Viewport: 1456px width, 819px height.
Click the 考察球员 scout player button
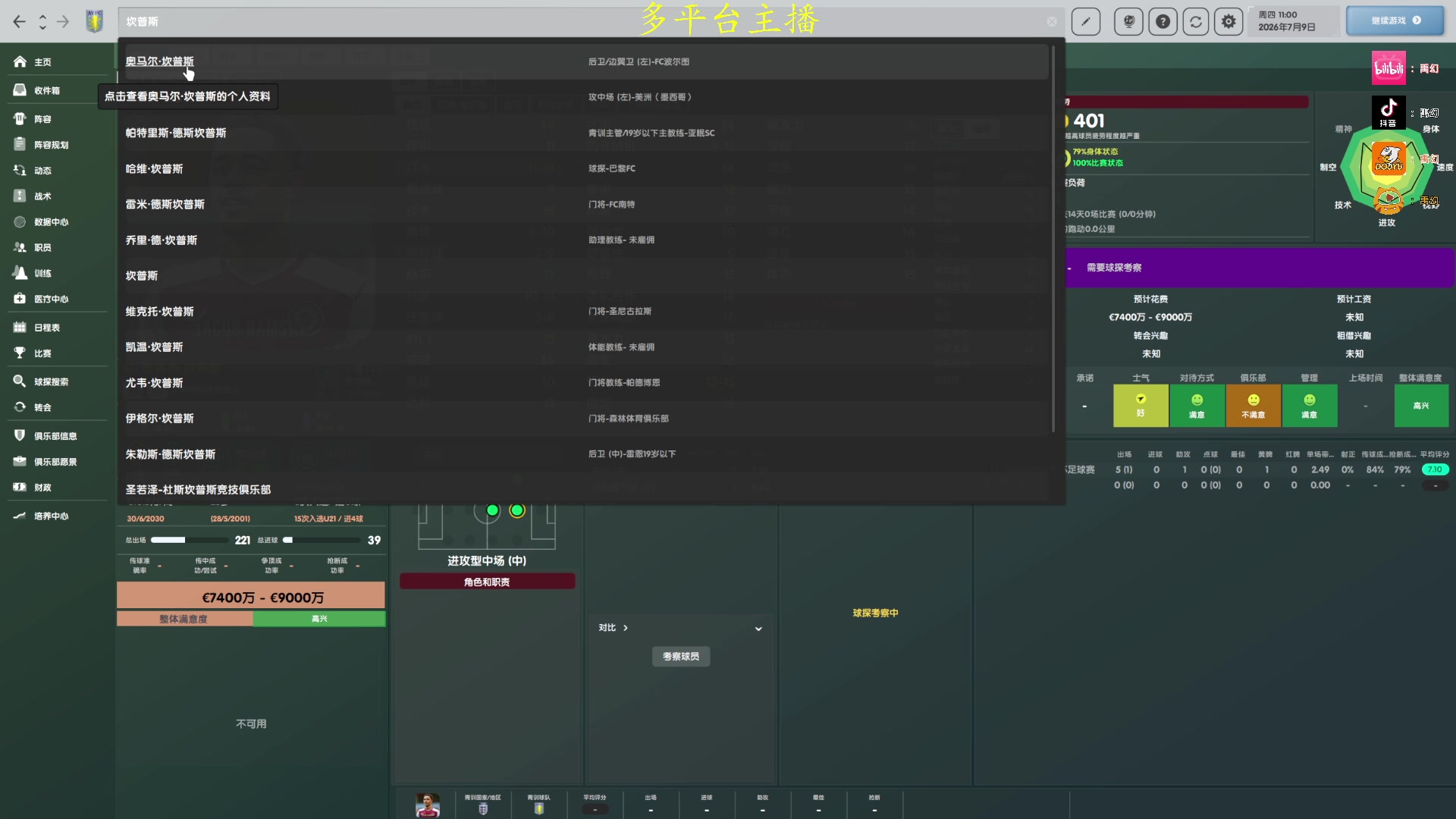[x=680, y=657]
